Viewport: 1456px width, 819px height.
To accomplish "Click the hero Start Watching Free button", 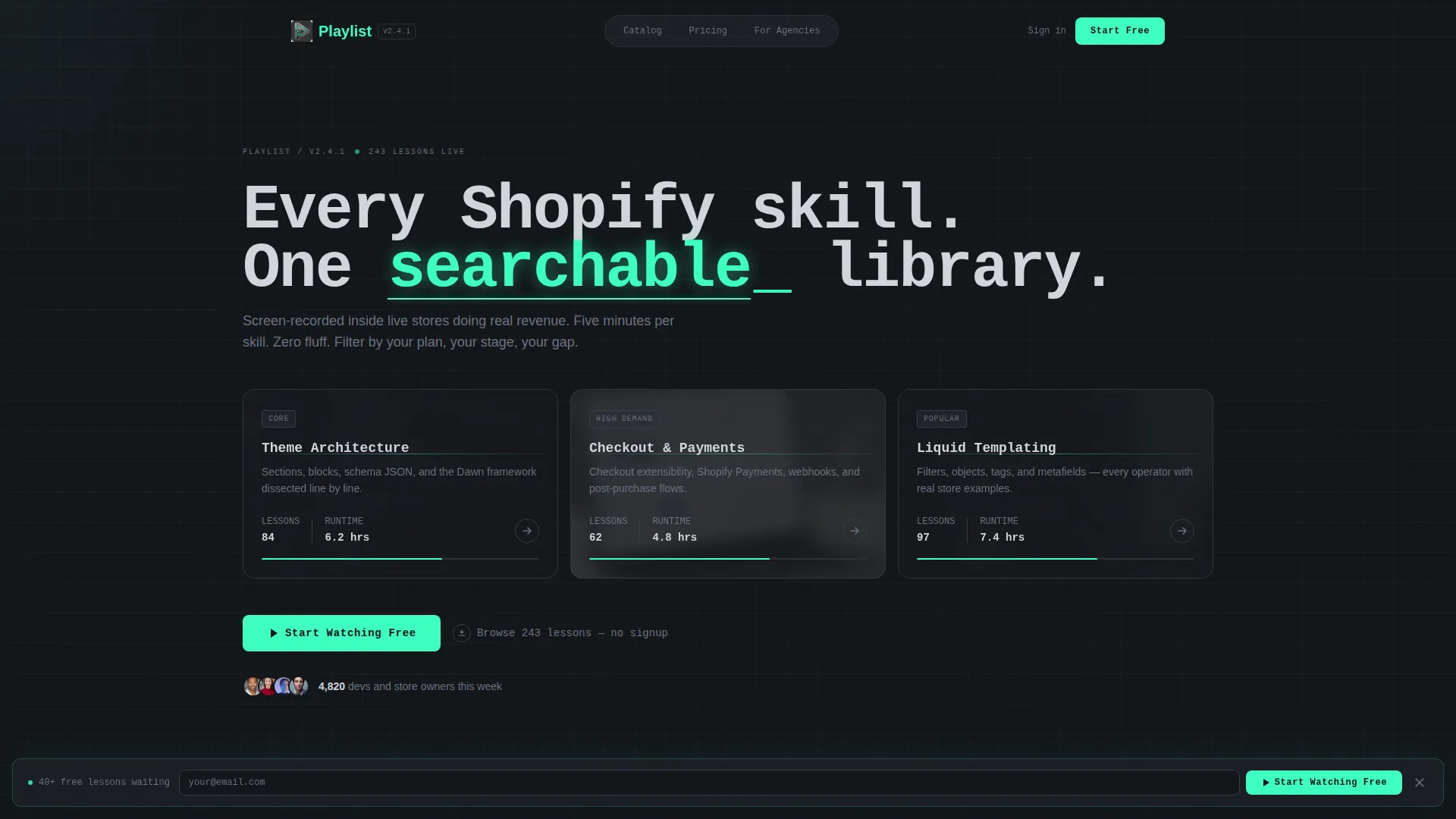I will [x=341, y=633].
